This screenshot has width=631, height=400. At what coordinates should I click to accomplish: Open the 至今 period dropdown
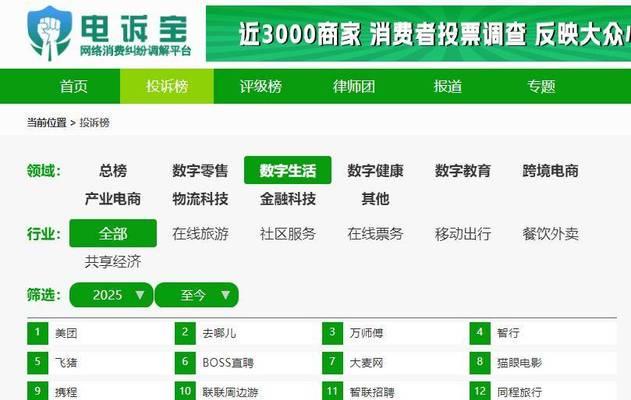click(x=197, y=295)
